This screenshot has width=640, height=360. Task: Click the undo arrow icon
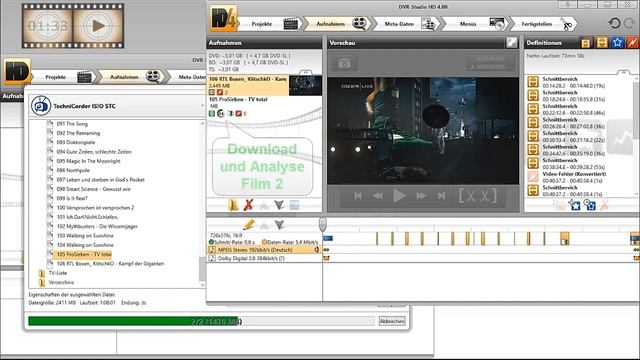pyautogui.click(x=614, y=23)
